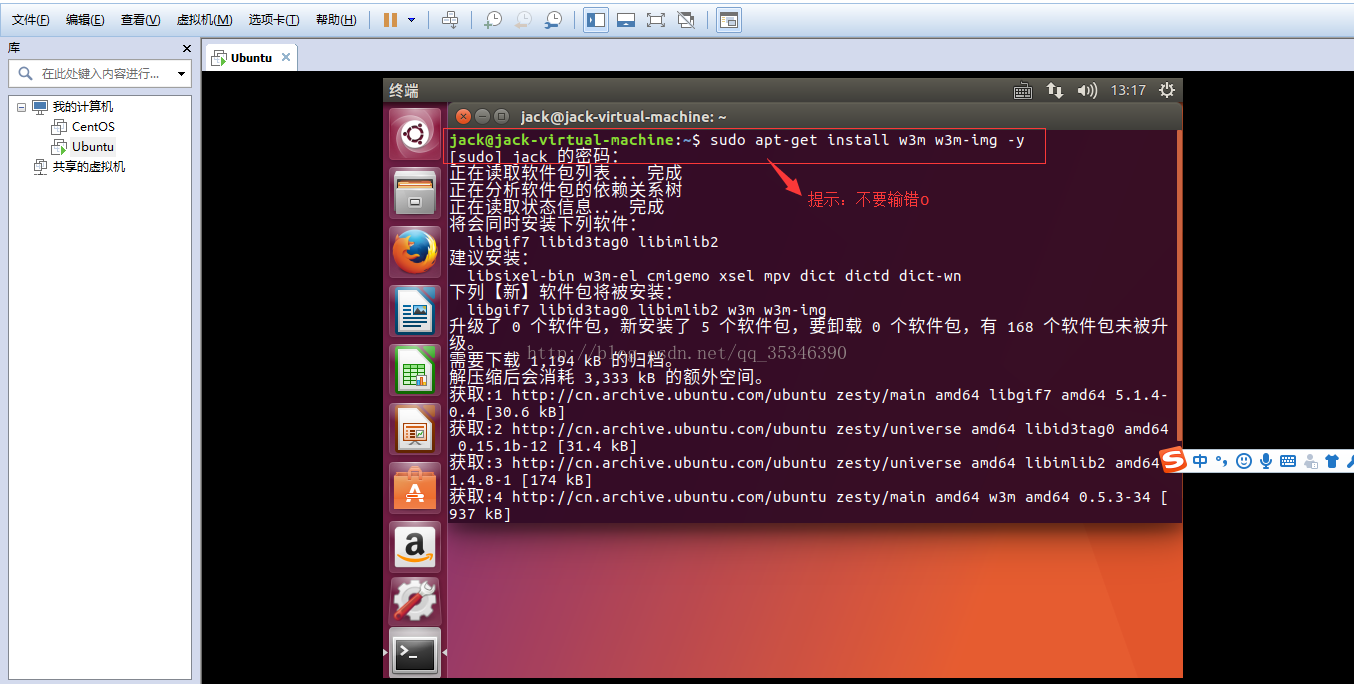The width and height of the screenshot is (1354, 684).
Task: Launch Firefox from the Ubuntu dock
Action: click(x=415, y=252)
